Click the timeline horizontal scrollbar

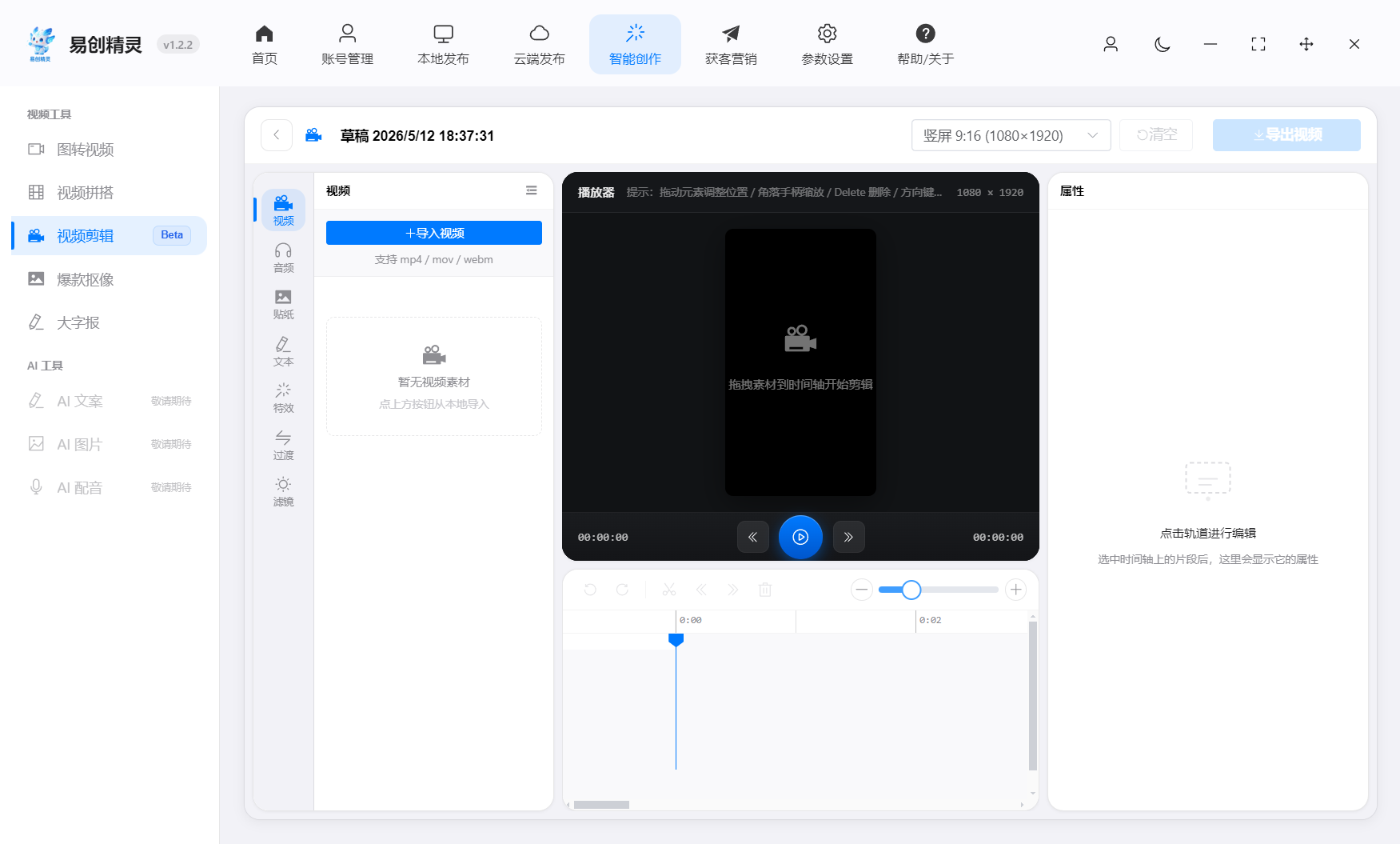click(x=601, y=805)
